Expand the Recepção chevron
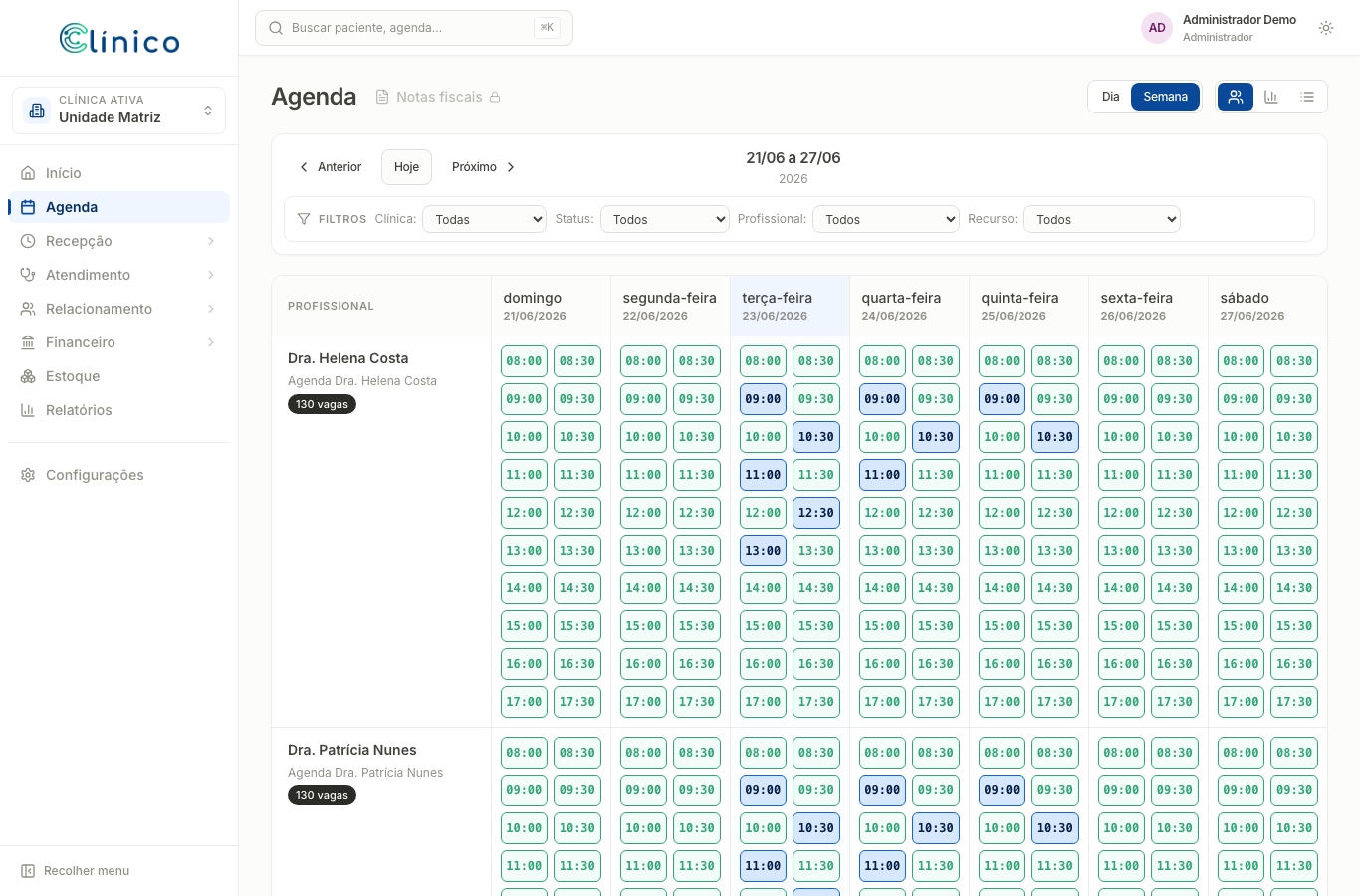1360x896 pixels. tap(211, 241)
